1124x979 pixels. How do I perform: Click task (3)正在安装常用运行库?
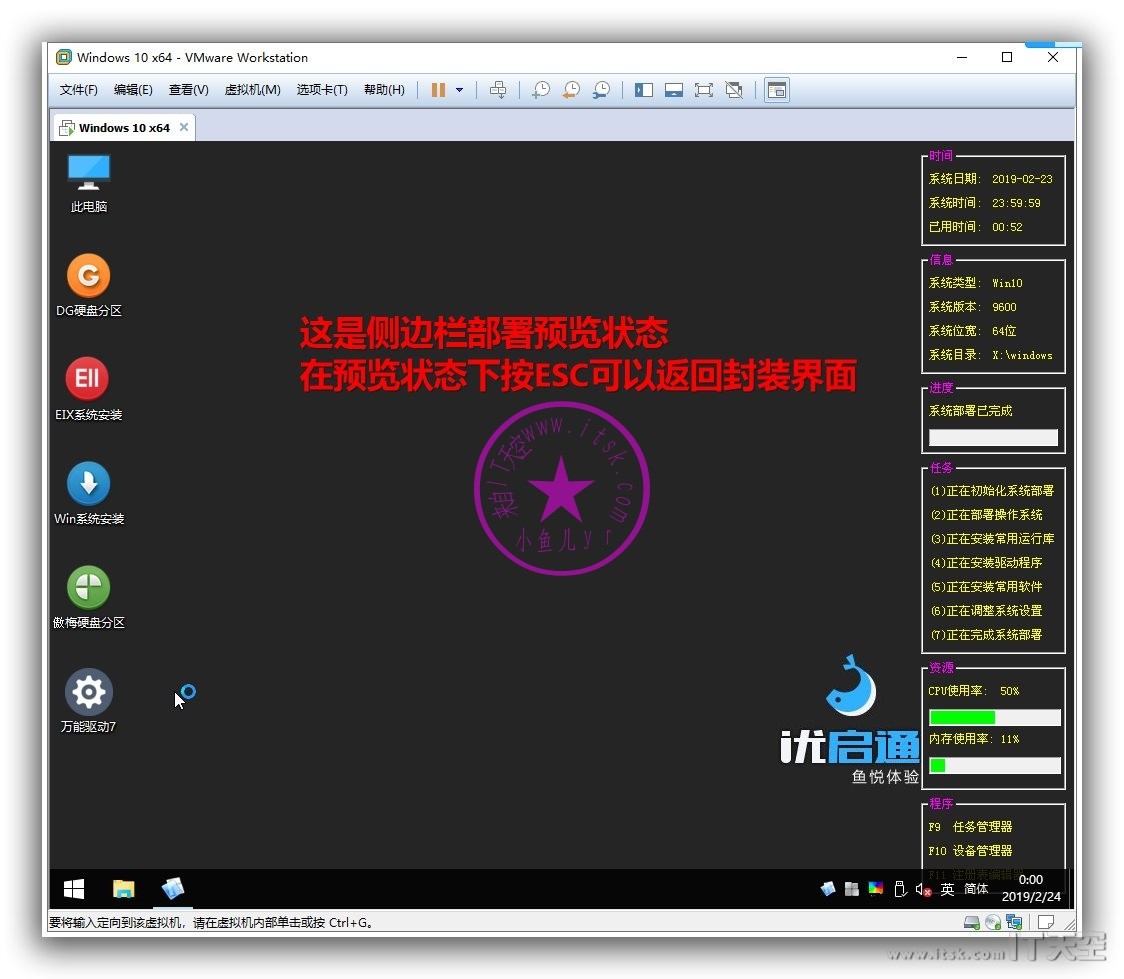tap(992, 539)
